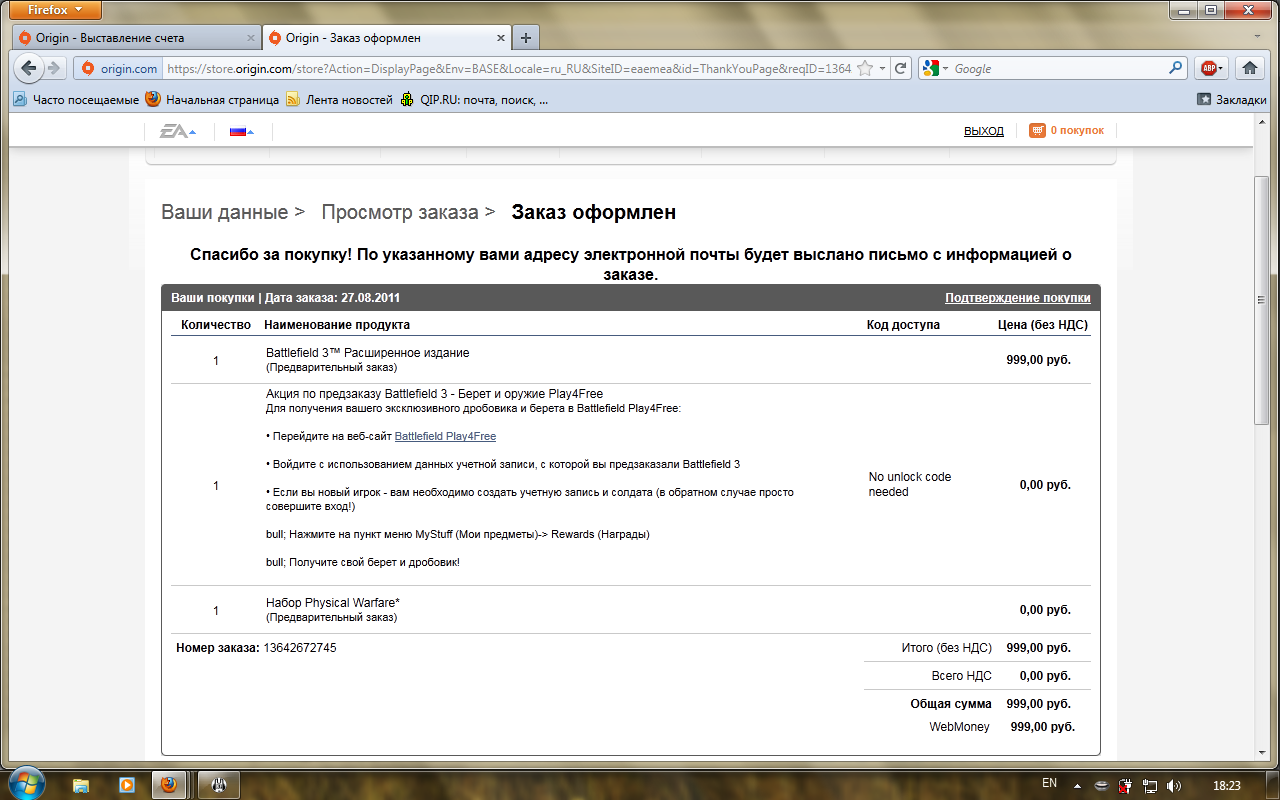Click the scrollbar up arrow
The height and width of the screenshot is (800, 1280).
[1261, 120]
